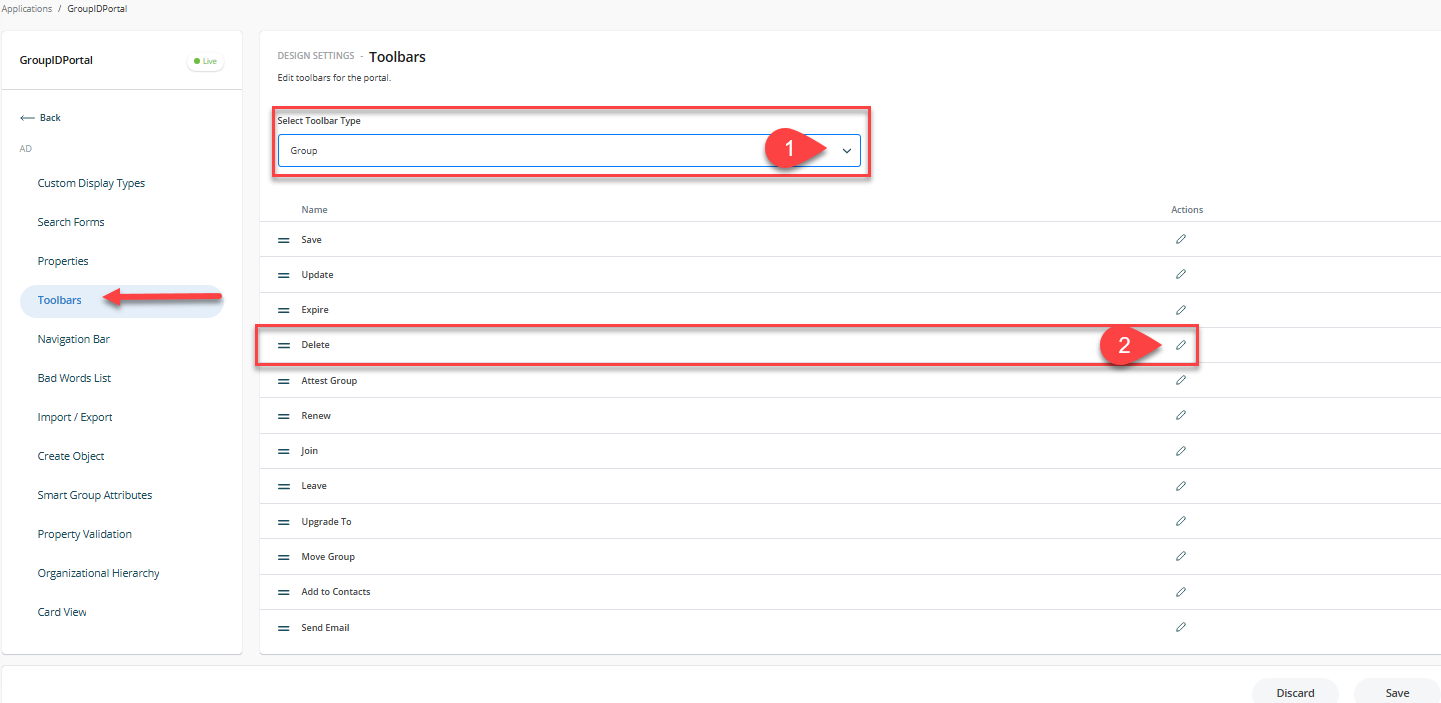Click the green Live status indicator
Viewport: 1441px width, 703px height.
pos(205,60)
